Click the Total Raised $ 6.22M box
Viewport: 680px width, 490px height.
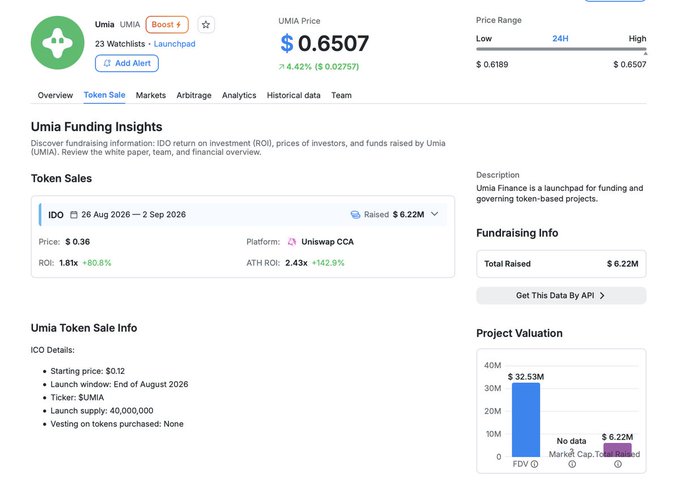pos(561,264)
